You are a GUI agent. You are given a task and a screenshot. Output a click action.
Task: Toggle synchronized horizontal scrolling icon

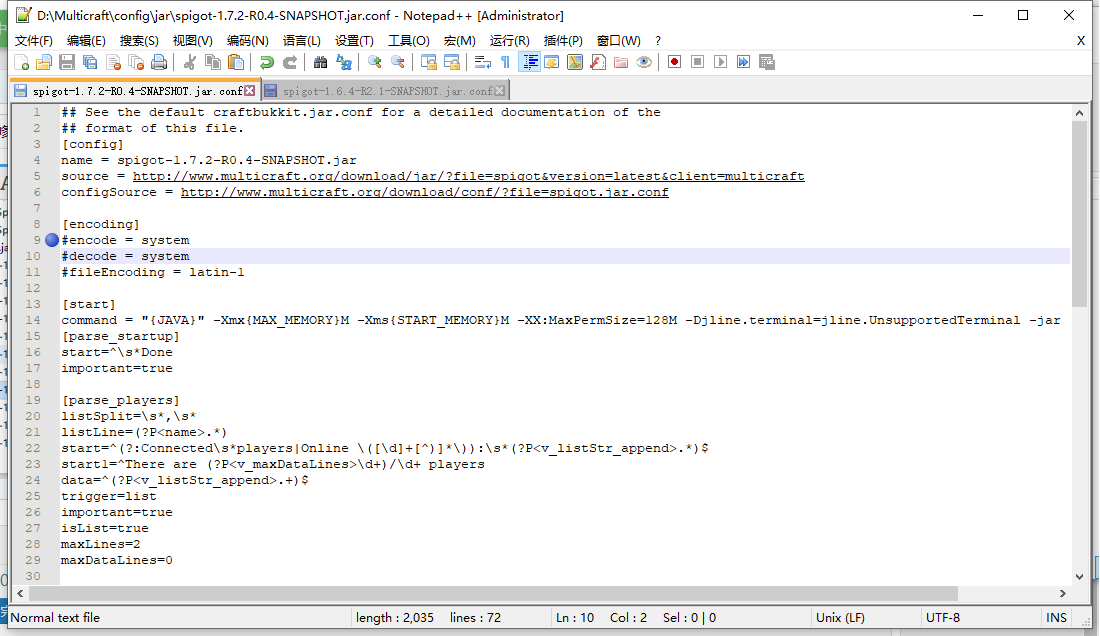coord(452,62)
